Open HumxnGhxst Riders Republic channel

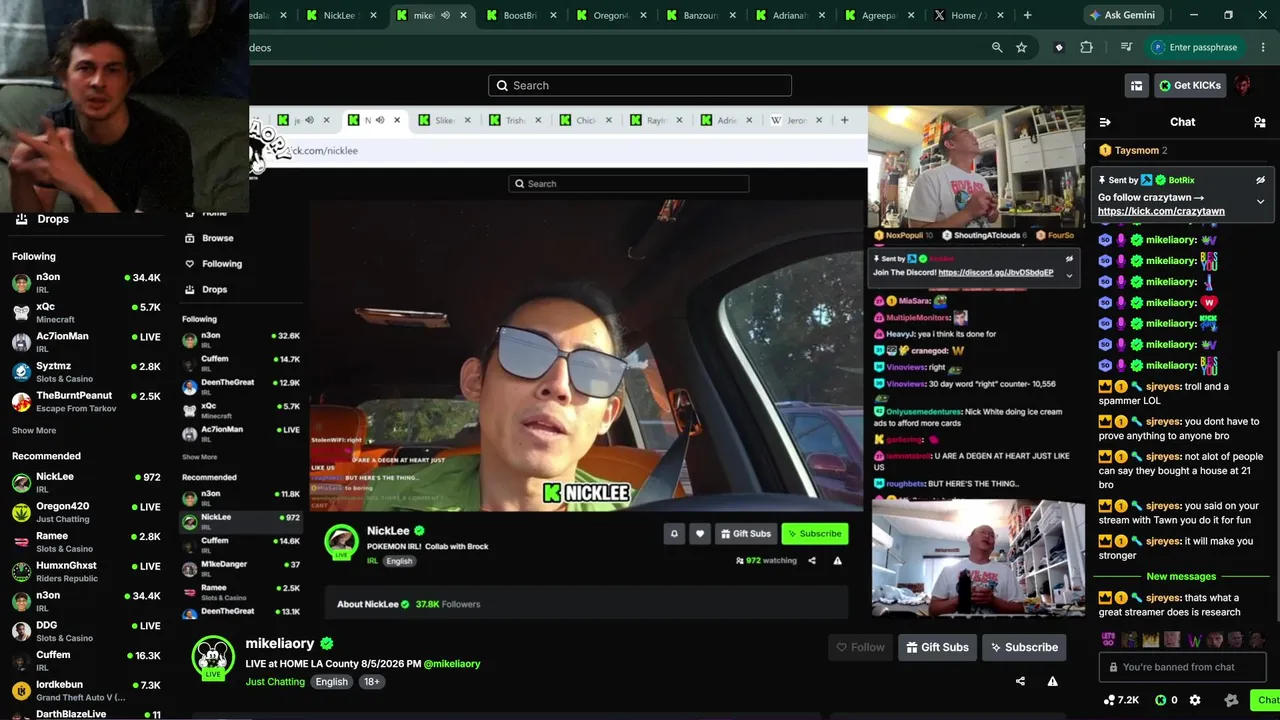86,572
